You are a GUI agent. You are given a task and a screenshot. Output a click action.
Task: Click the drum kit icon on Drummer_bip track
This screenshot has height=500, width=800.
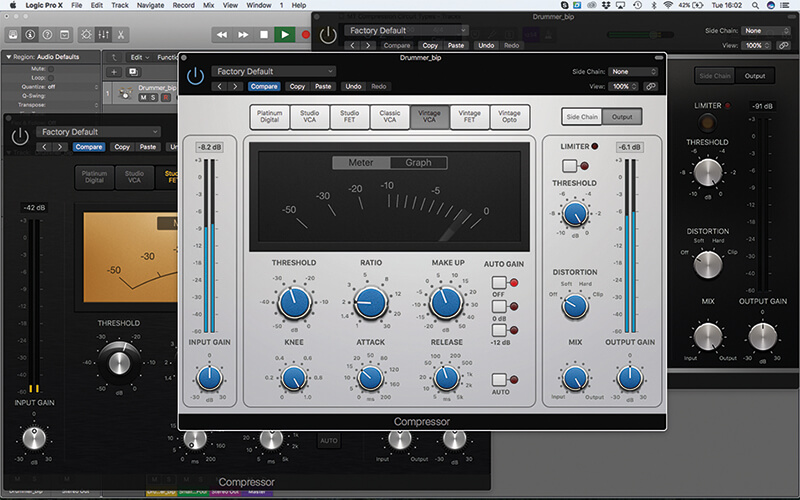click(x=124, y=93)
